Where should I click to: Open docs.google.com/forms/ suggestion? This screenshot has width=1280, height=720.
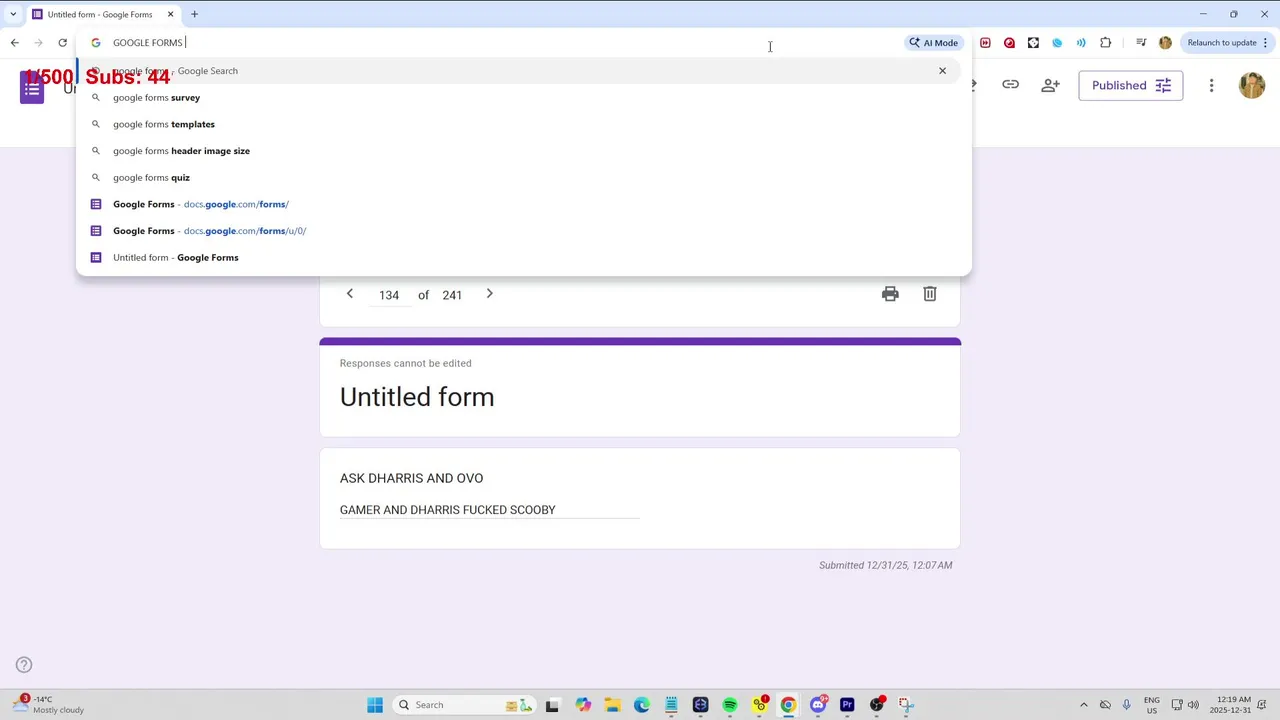[524, 204]
